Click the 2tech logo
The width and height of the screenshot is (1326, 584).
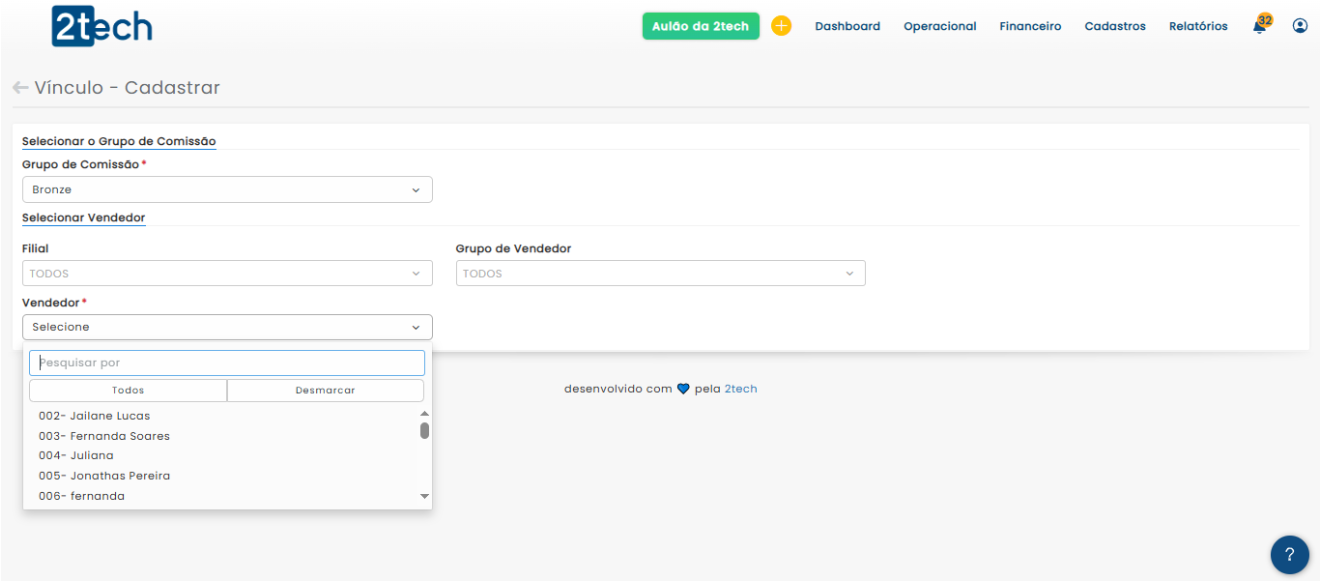(x=102, y=27)
